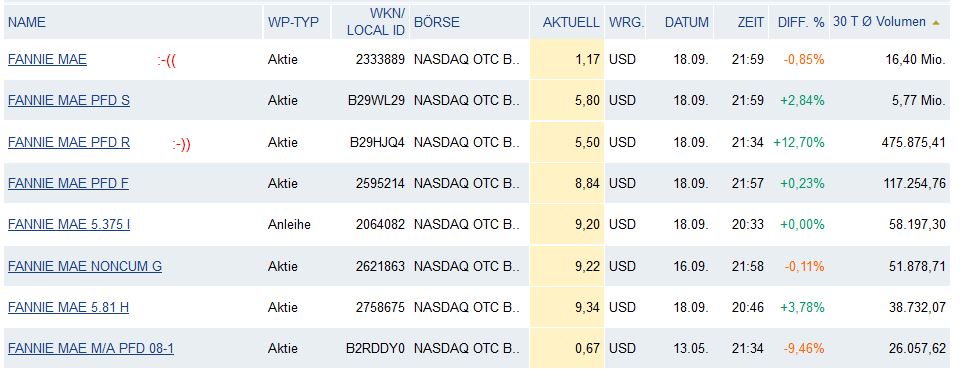
Task: Click the sort arrow beside 30 T Ø Volumen
Action: [x=936, y=23]
